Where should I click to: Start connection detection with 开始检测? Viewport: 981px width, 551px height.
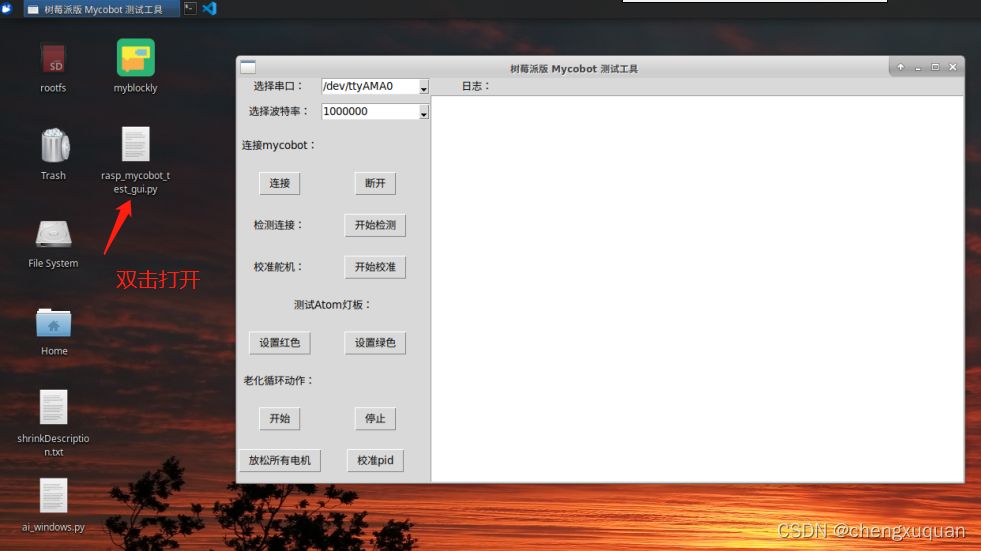[x=375, y=225]
